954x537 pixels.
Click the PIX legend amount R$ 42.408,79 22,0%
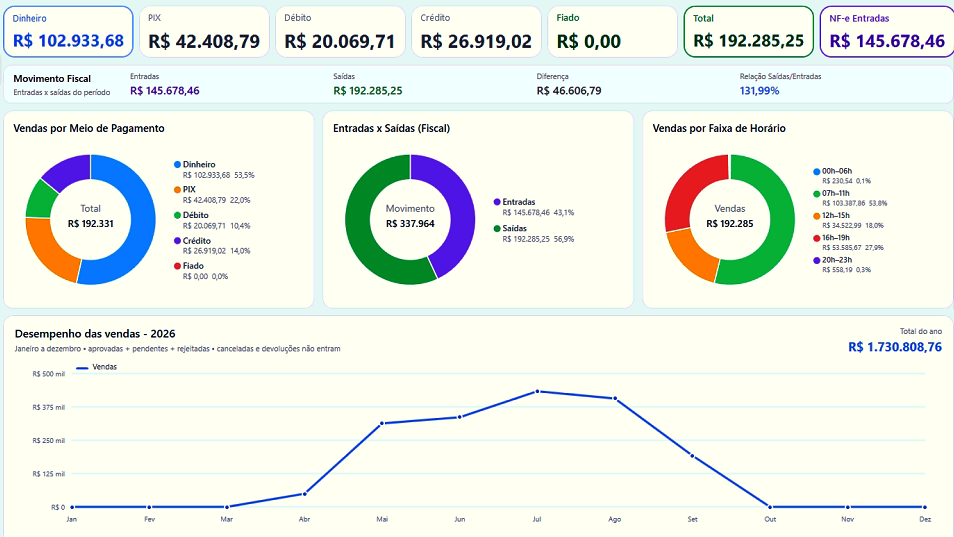click(217, 200)
